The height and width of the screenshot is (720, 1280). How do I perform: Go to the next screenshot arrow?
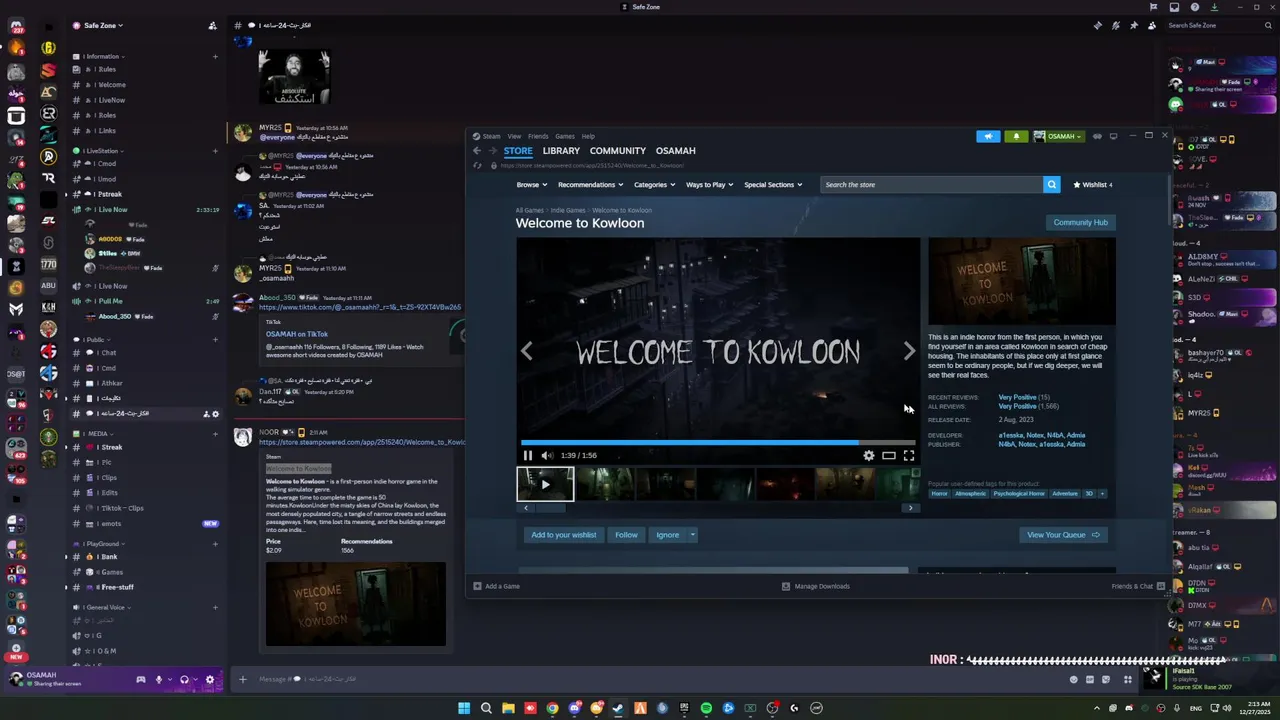pos(909,351)
